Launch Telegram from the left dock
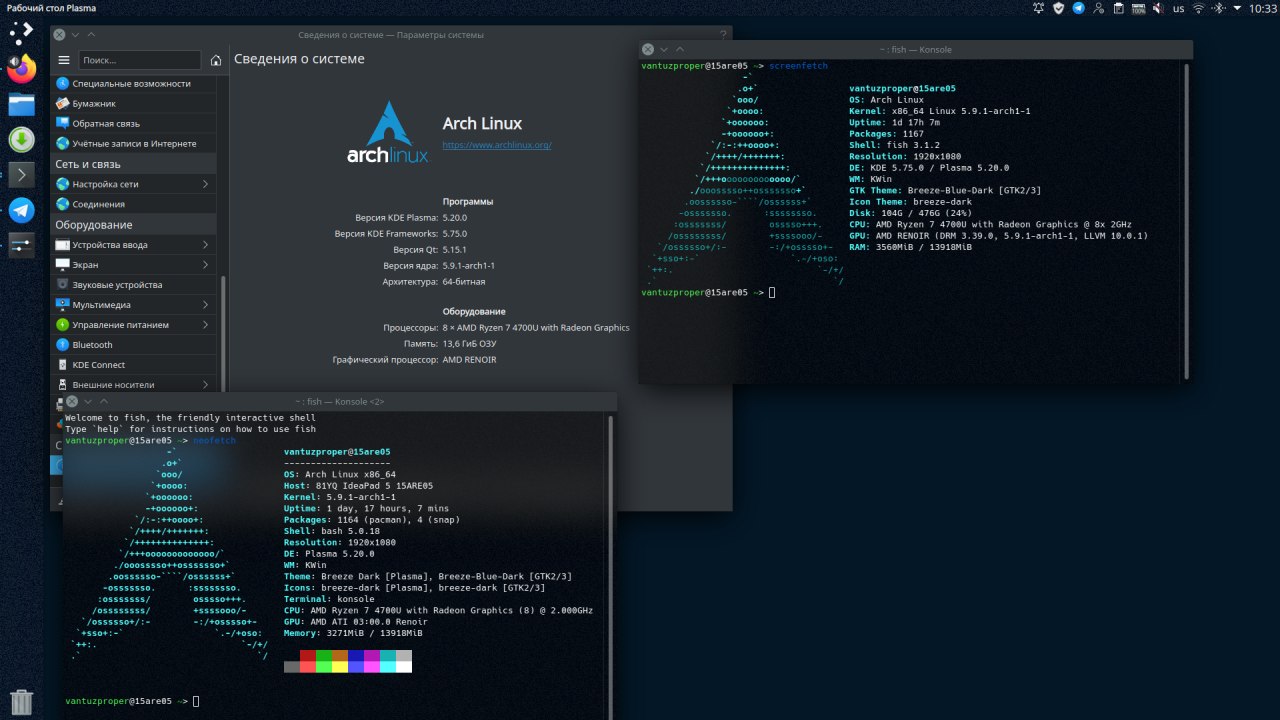The image size is (1280, 720). [x=21, y=210]
